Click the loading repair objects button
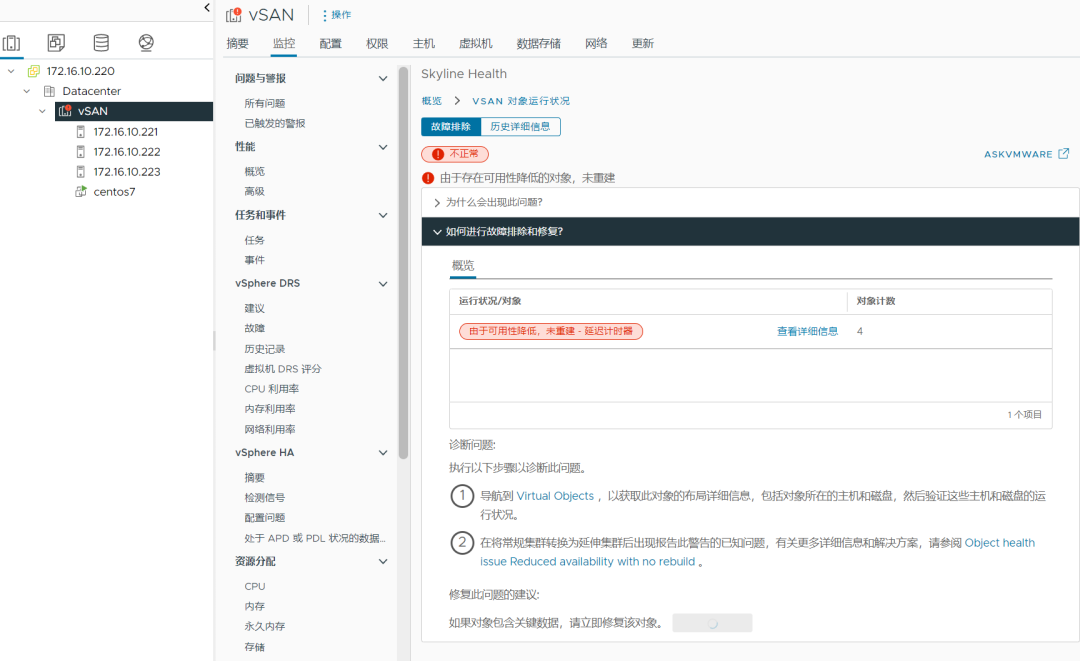The height and width of the screenshot is (661, 1080). pos(712,623)
